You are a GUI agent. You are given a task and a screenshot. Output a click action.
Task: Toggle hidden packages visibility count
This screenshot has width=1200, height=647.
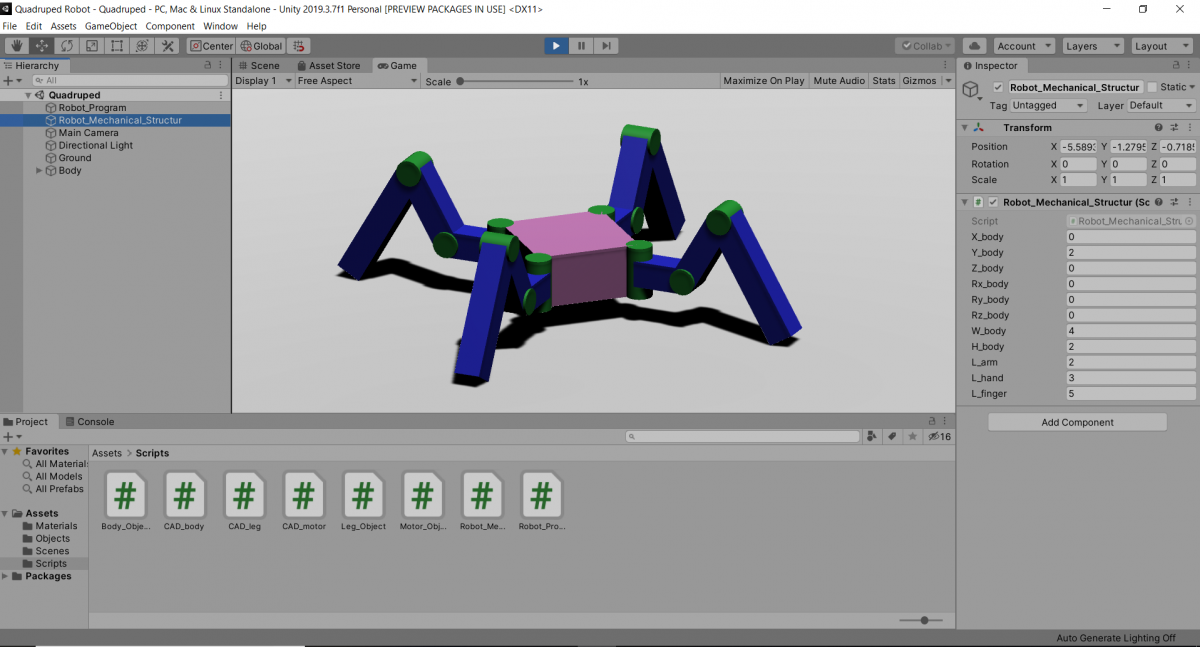(940, 437)
